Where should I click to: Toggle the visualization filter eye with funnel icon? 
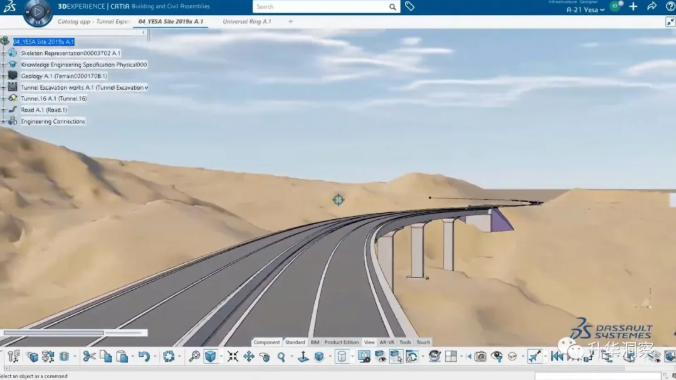(x=497, y=356)
